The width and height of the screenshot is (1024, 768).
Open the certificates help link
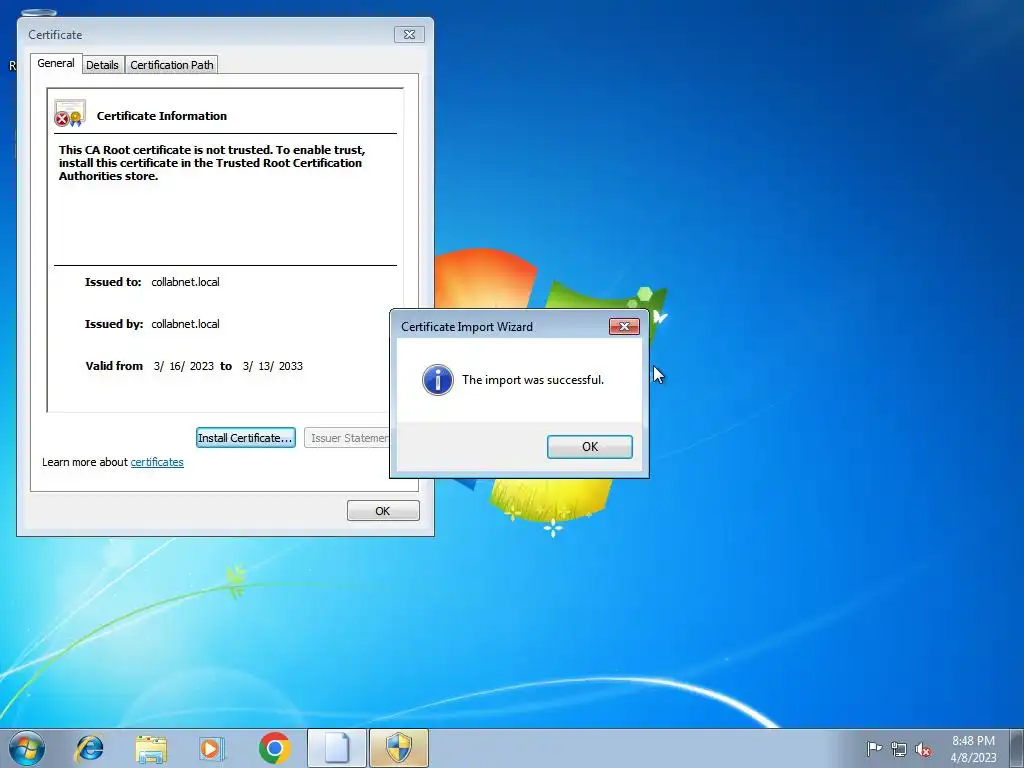(x=157, y=462)
